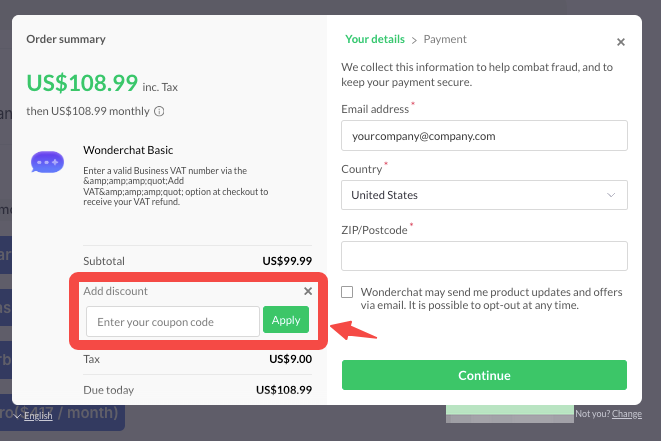This screenshot has width=661, height=441.
Task: Select the Your details step
Action: [375, 40]
